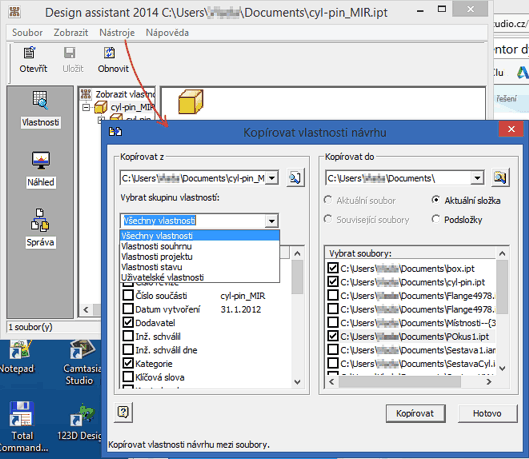The width and height of the screenshot is (529, 459).
Task: Click the copy dialog title bar icon
Action: coord(115,132)
